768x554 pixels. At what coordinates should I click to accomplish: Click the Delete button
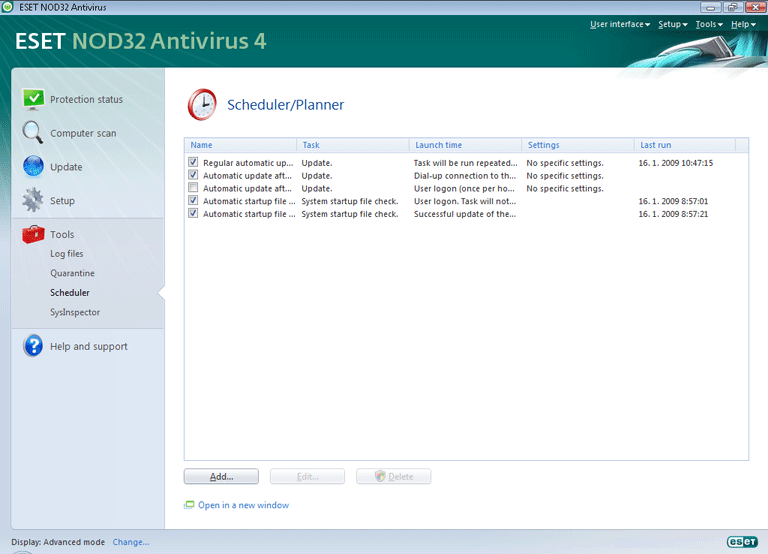pos(394,476)
